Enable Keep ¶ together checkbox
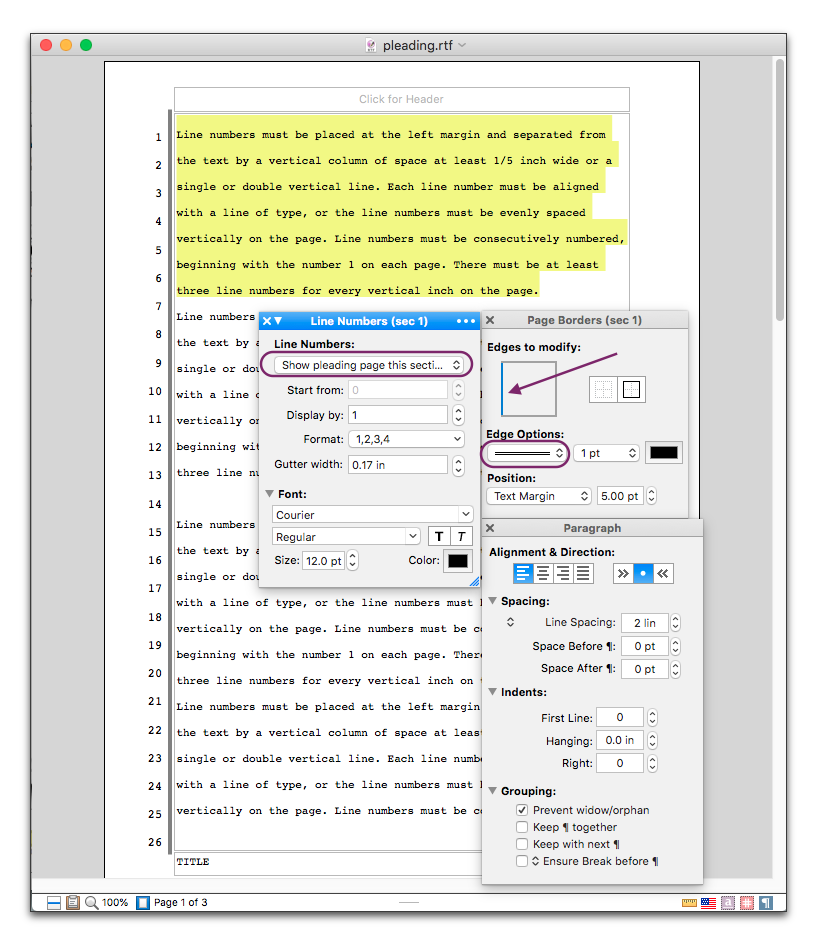 [x=522, y=827]
